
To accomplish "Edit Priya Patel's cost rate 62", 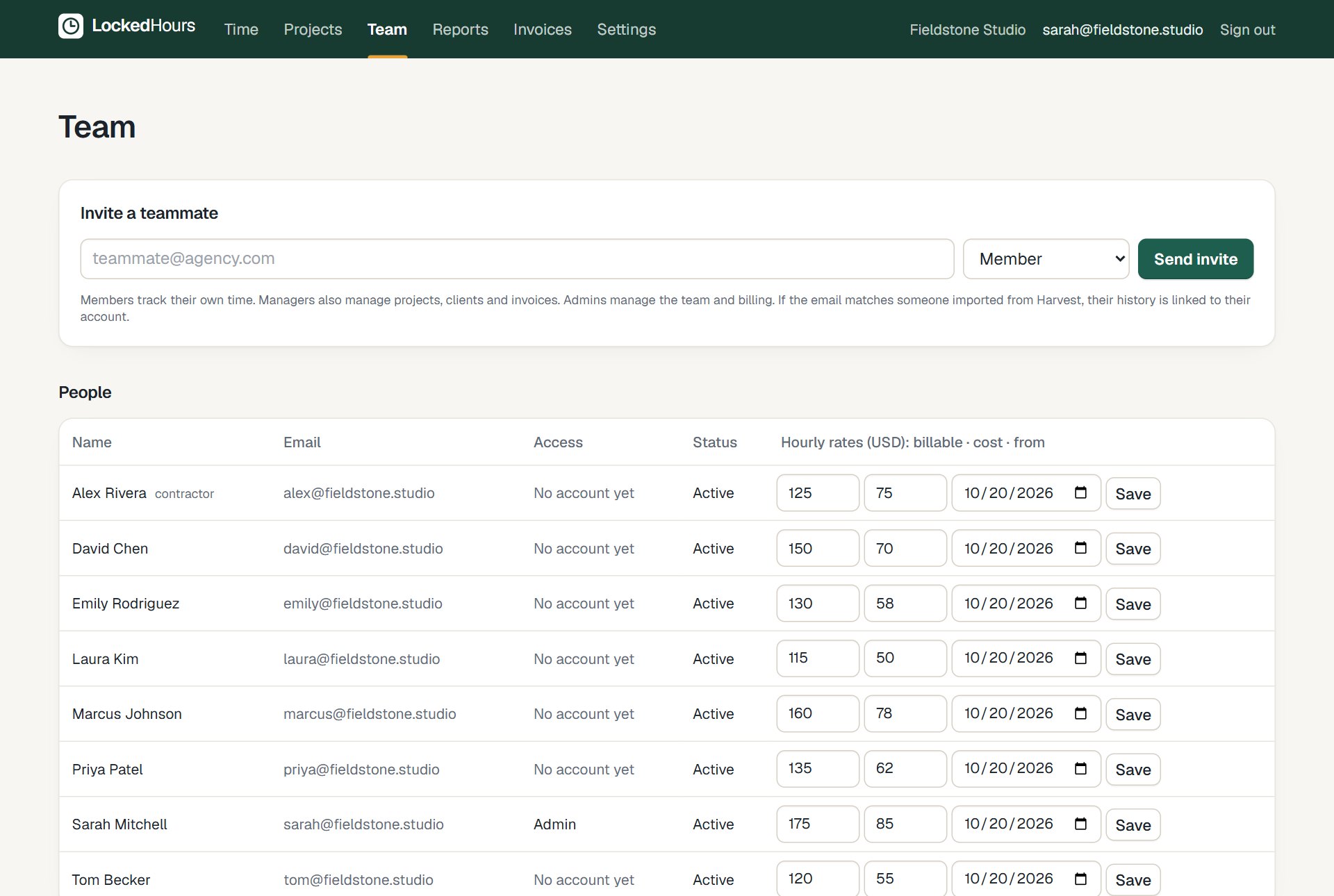I will pyautogui.click(x=905, y=768).
